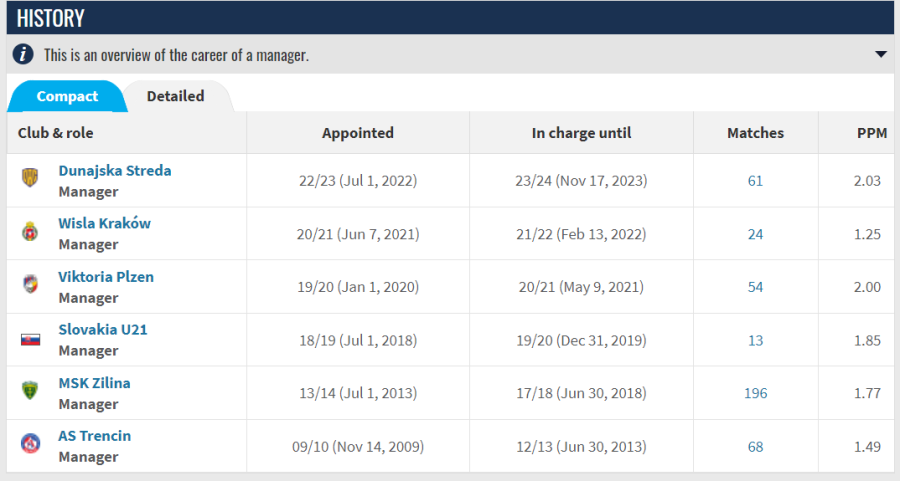Click the info icon beside overview text
The width and height of the screenshot is (900, 481).
tap(23, 55)
